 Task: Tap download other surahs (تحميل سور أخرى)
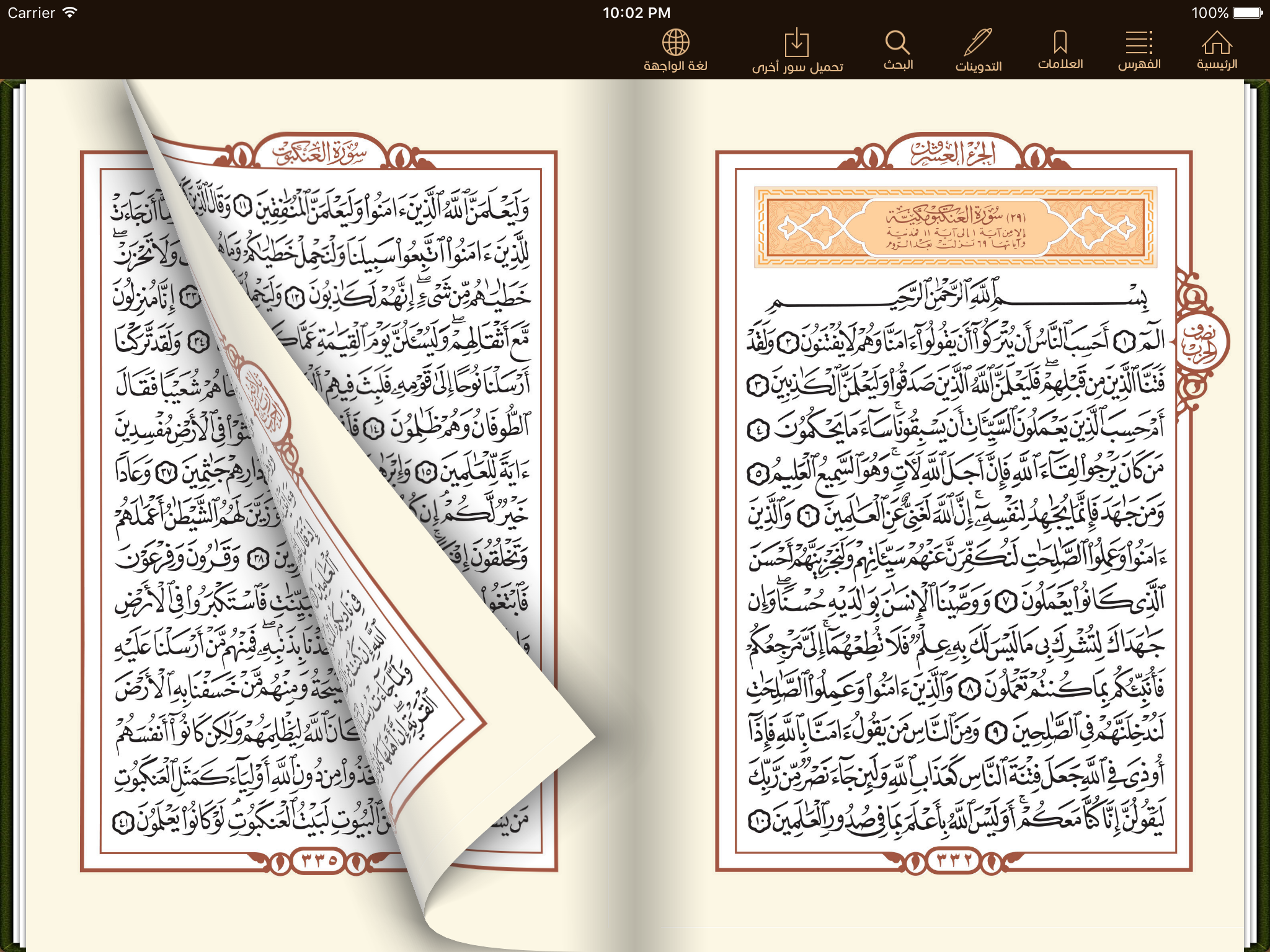point(797,50)
